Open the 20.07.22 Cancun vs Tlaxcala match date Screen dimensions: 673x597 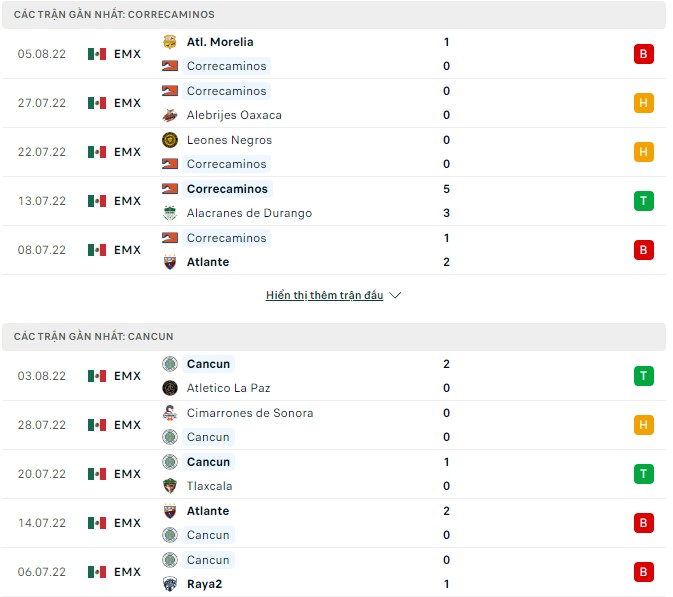click(x=42, y=474)
